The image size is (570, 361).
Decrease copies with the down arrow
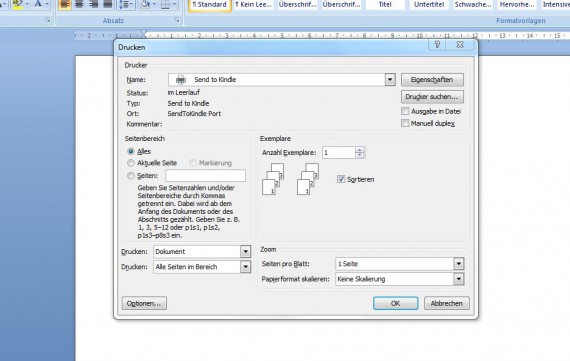[360, 155]
